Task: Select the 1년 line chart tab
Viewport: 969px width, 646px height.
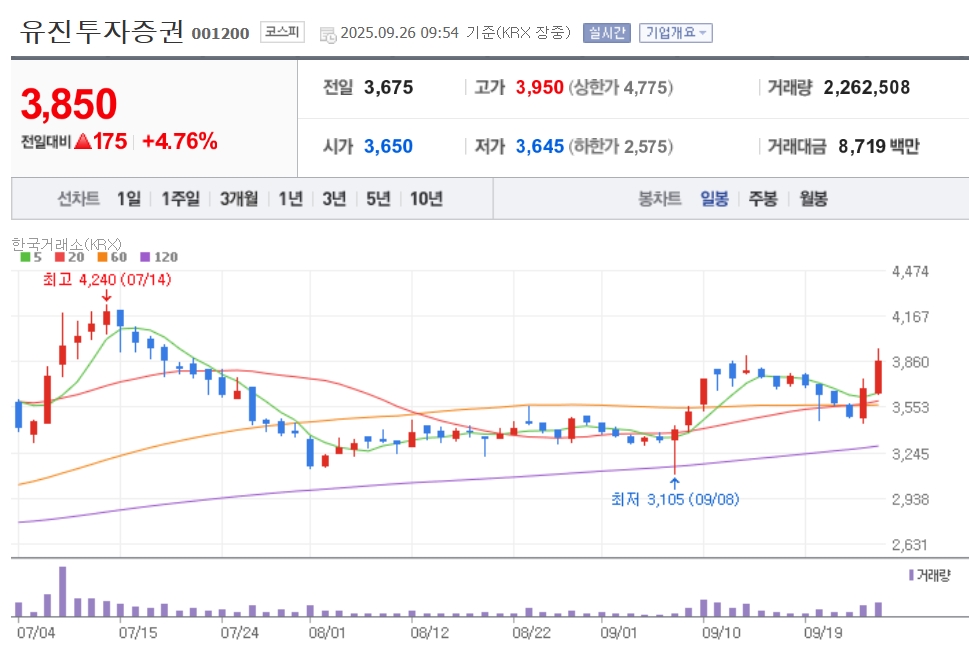Action: pyautogui.click(x=290, y=198)
